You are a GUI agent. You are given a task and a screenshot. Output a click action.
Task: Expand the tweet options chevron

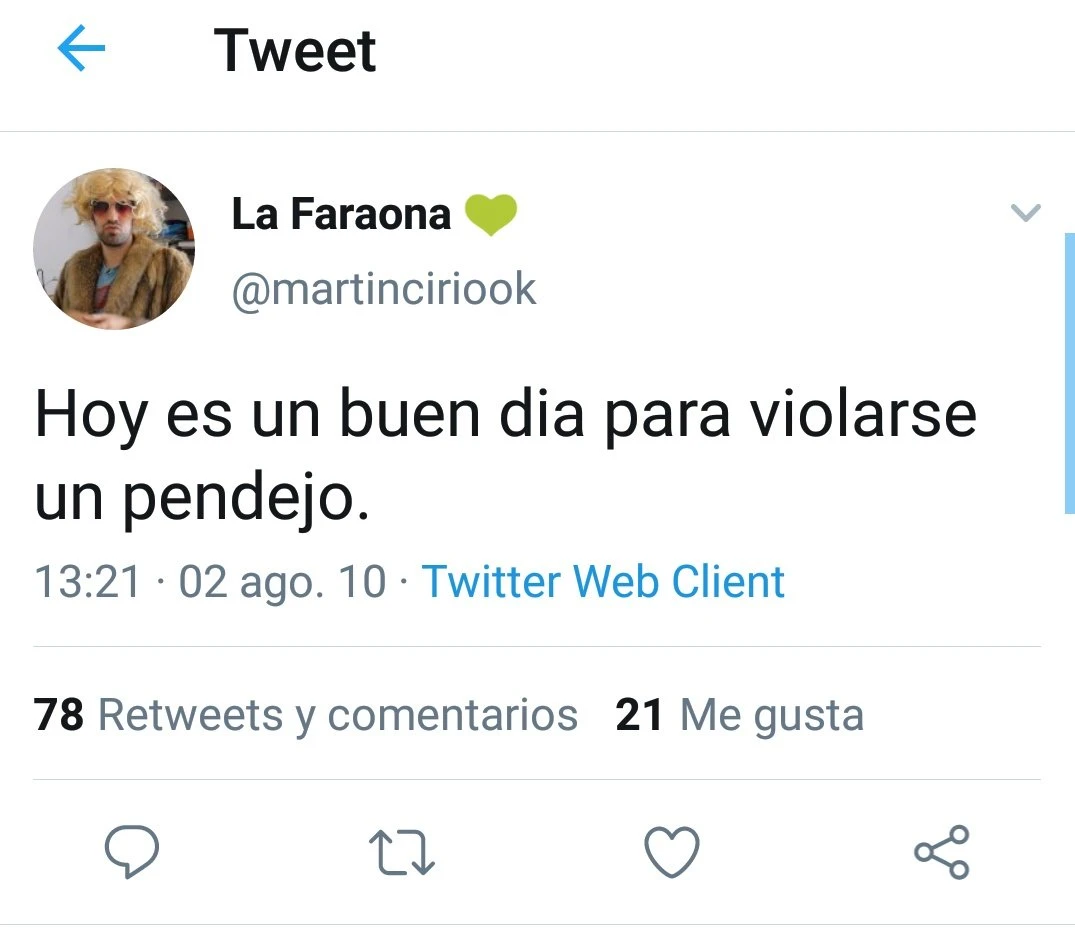(x=1026, y=212)
